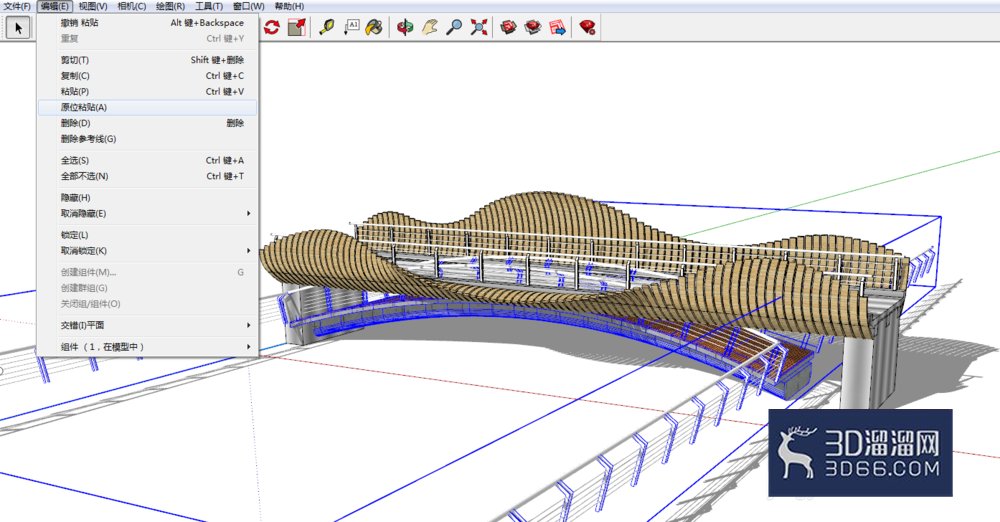This screenshot has width=1000, height=522.
Task: Select the Zoom magnifier tool
Action: click(454, 27)
